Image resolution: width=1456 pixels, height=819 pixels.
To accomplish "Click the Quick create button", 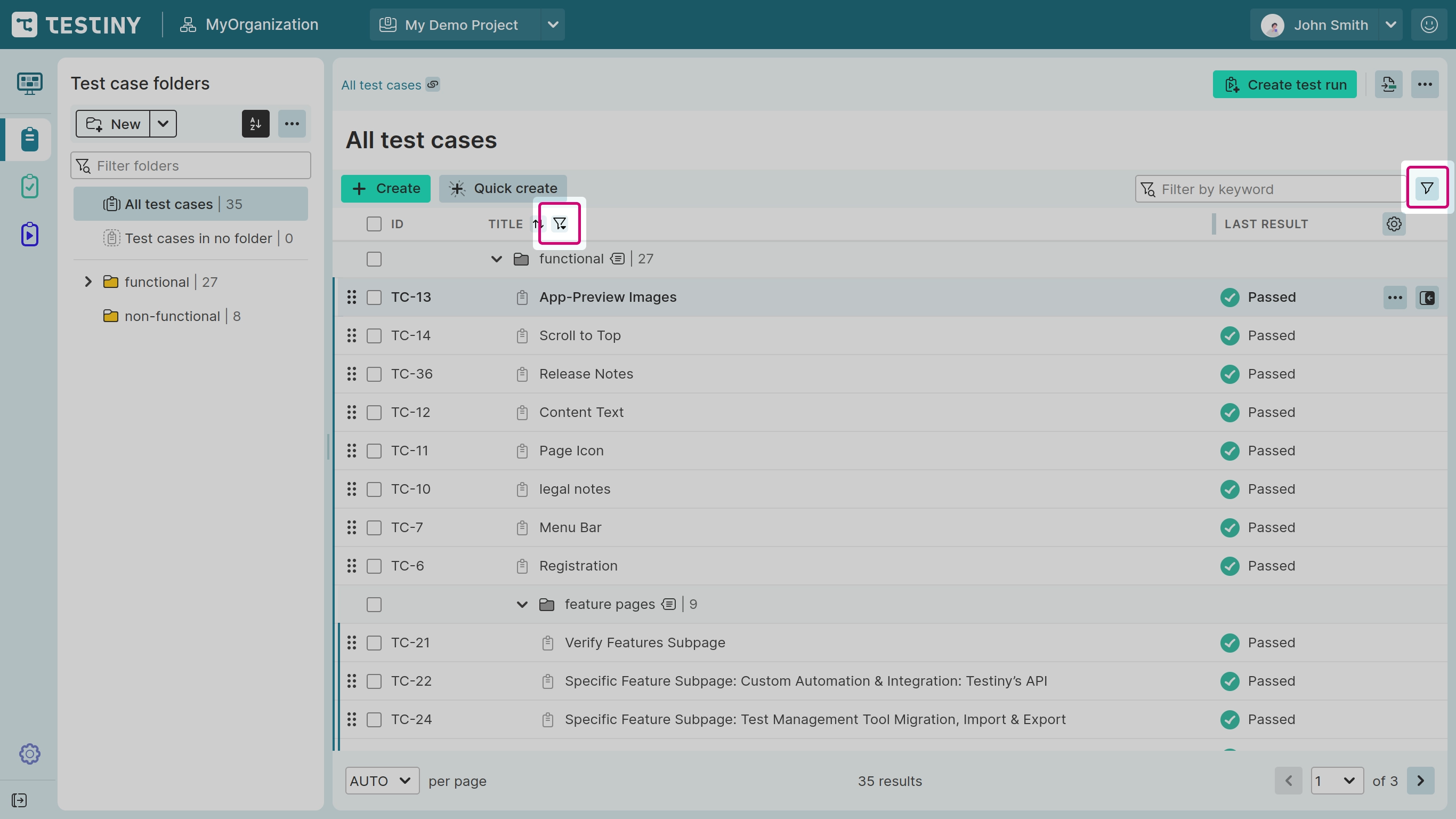I will pyautogui.click(x=503, y=188).
